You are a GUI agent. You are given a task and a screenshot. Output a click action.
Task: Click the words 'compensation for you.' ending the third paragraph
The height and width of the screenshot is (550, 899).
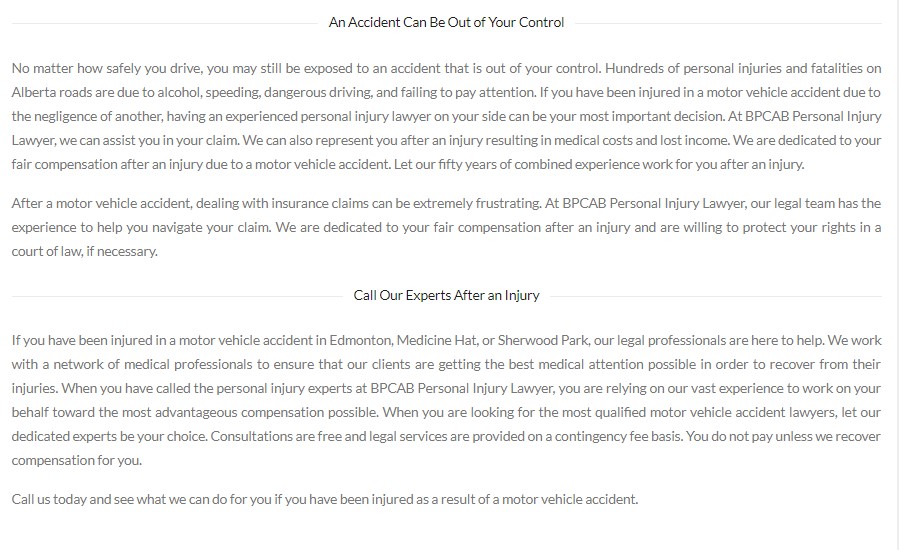[x=76, y=461]
